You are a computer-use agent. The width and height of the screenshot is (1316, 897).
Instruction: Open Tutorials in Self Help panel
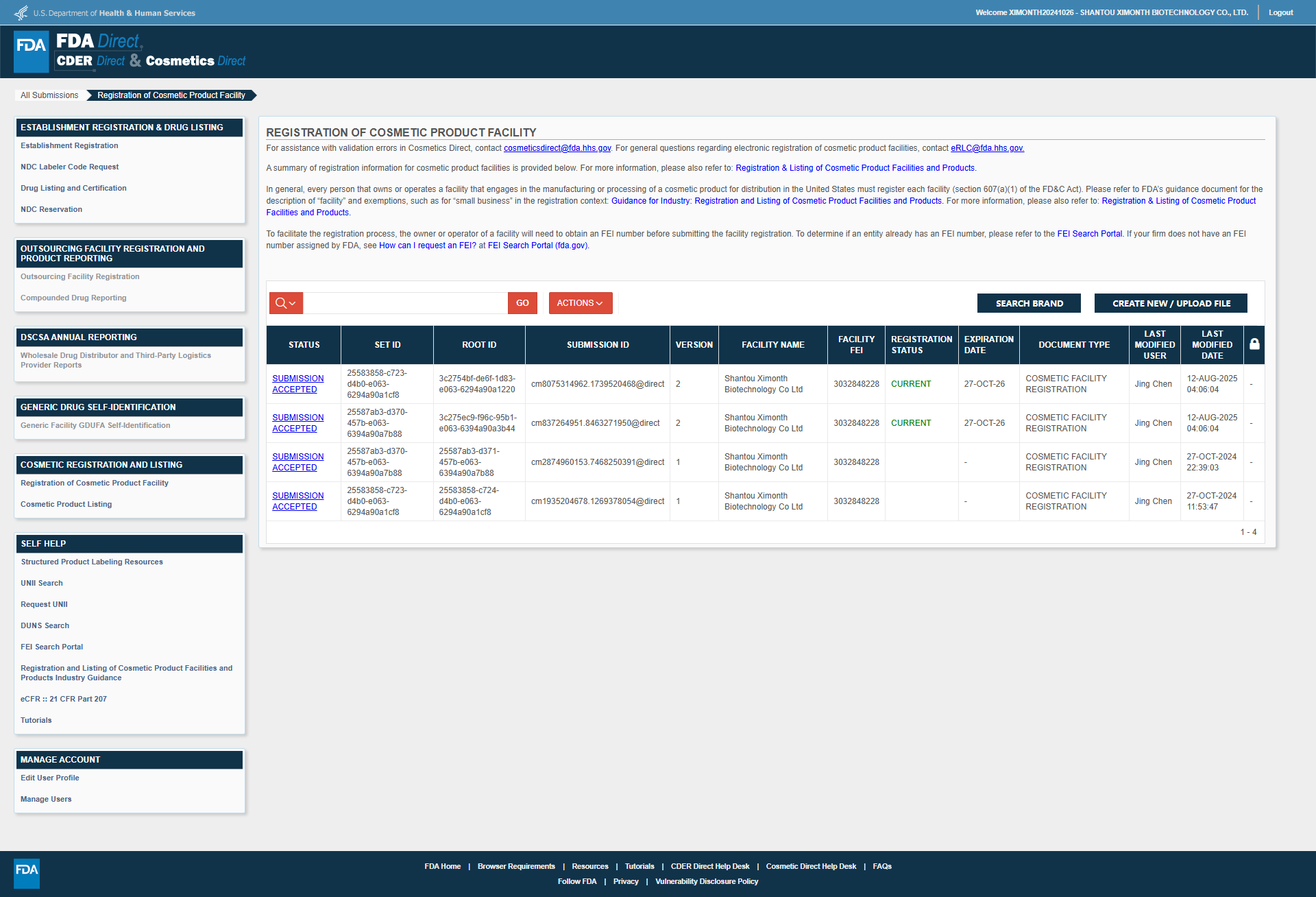pyautogui.click(x=36, y=720)
